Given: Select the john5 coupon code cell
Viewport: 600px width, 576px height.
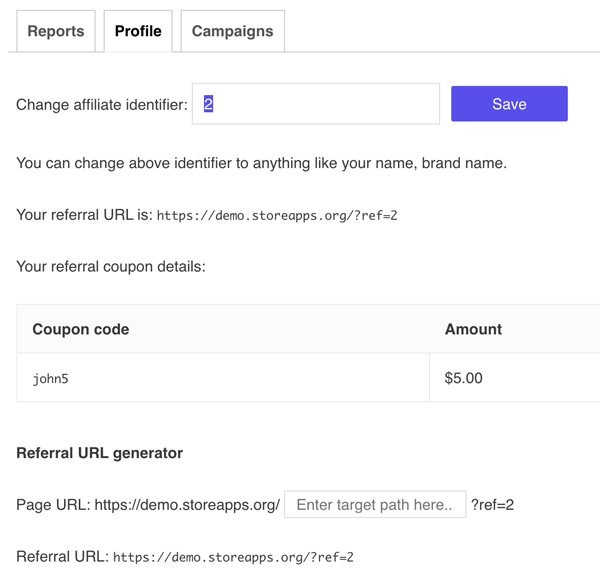Looking at the screenshot, I should click(51, 379).
